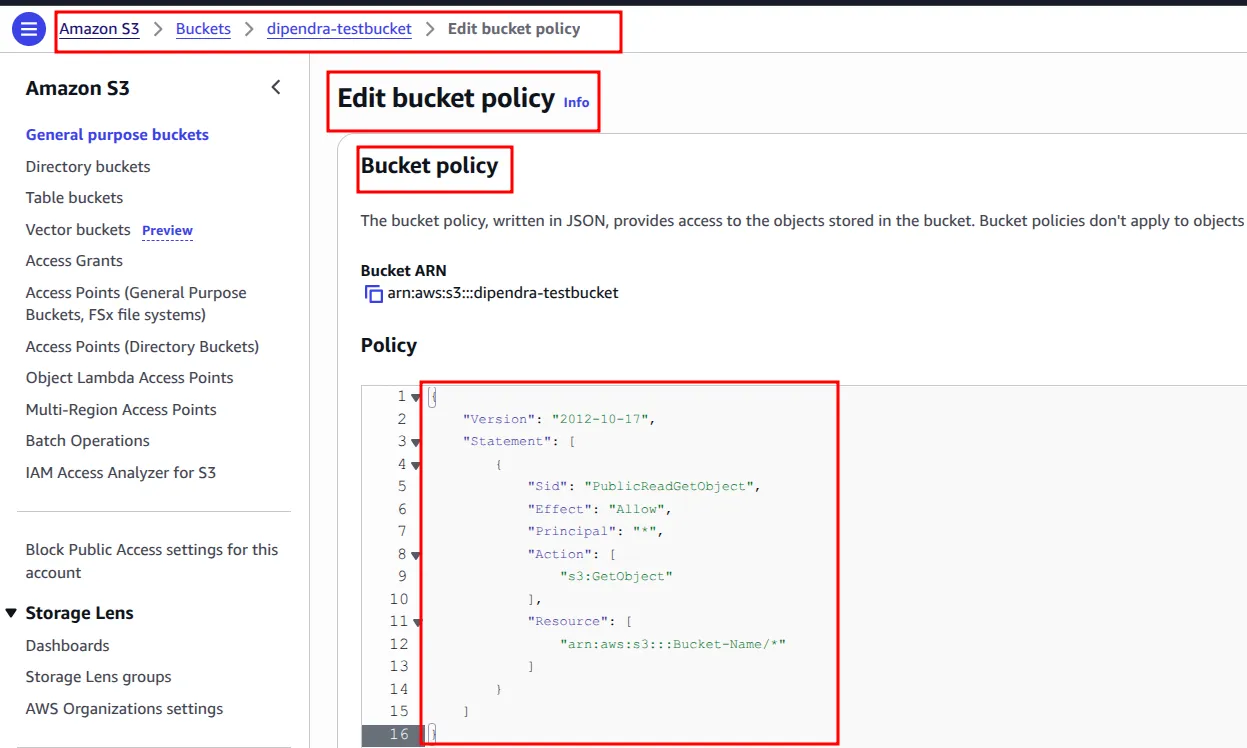Fold the Action array at line 8
The width and height of the screenshot is (1247, 748).
[x=416, y=555]
